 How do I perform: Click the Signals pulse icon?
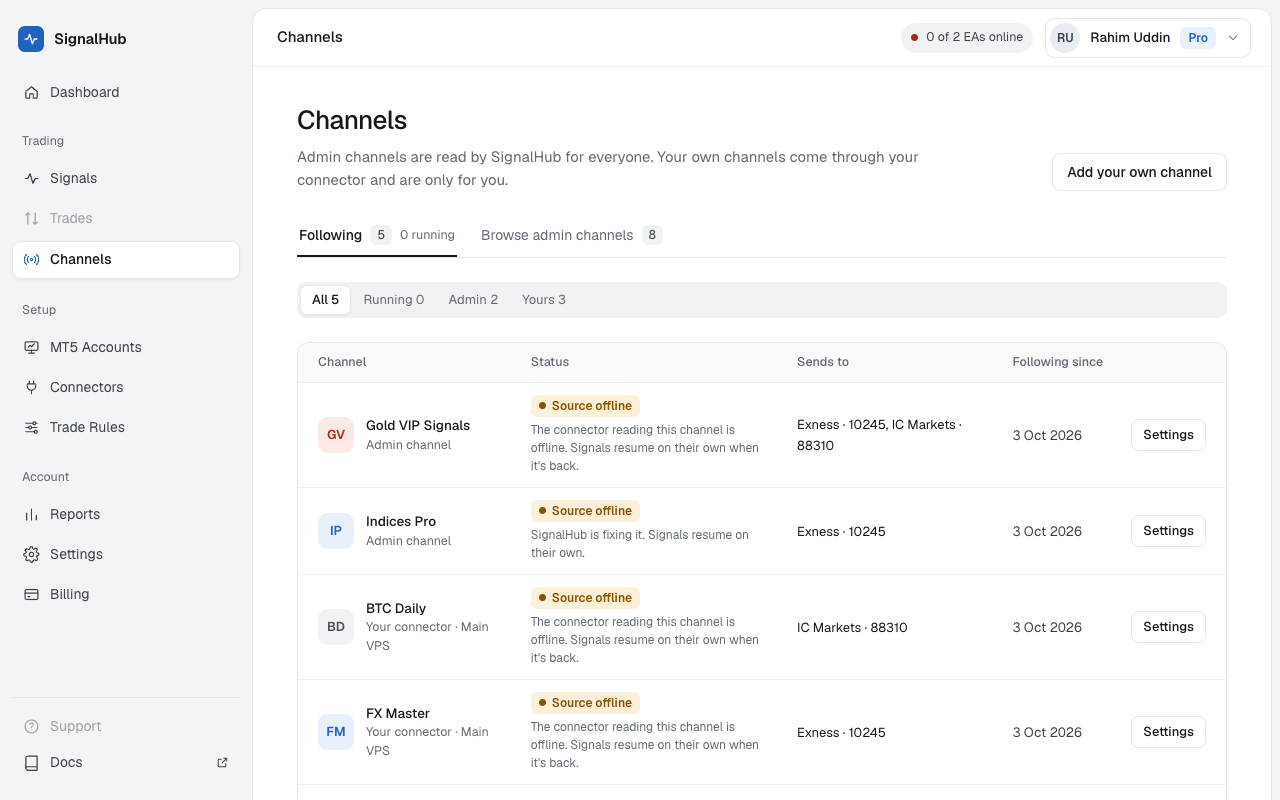coord(31,178)
